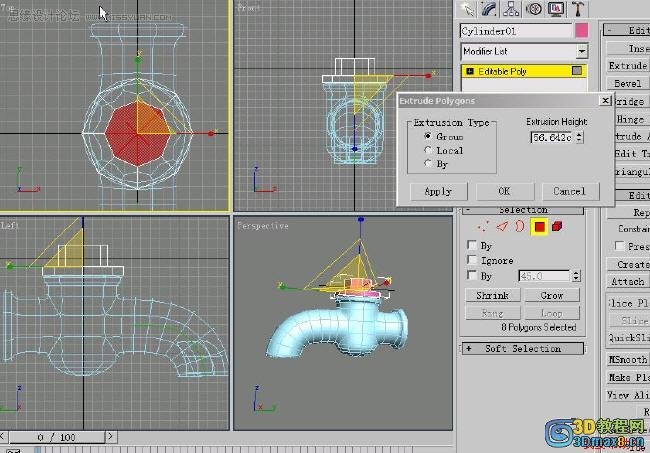The height and width of the screenshot is (453, 650).
Task: Cancel the Extrude Polygons dialog
Action: pyautogui.click(x=570, y=191)
